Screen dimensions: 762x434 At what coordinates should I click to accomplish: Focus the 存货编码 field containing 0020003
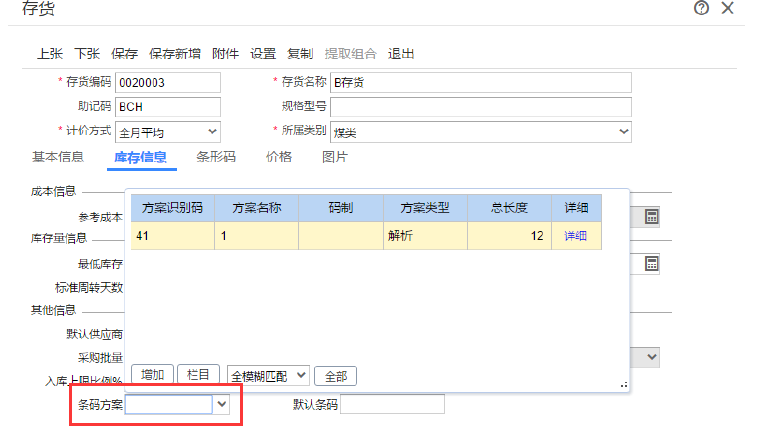(x=168, y=83)
